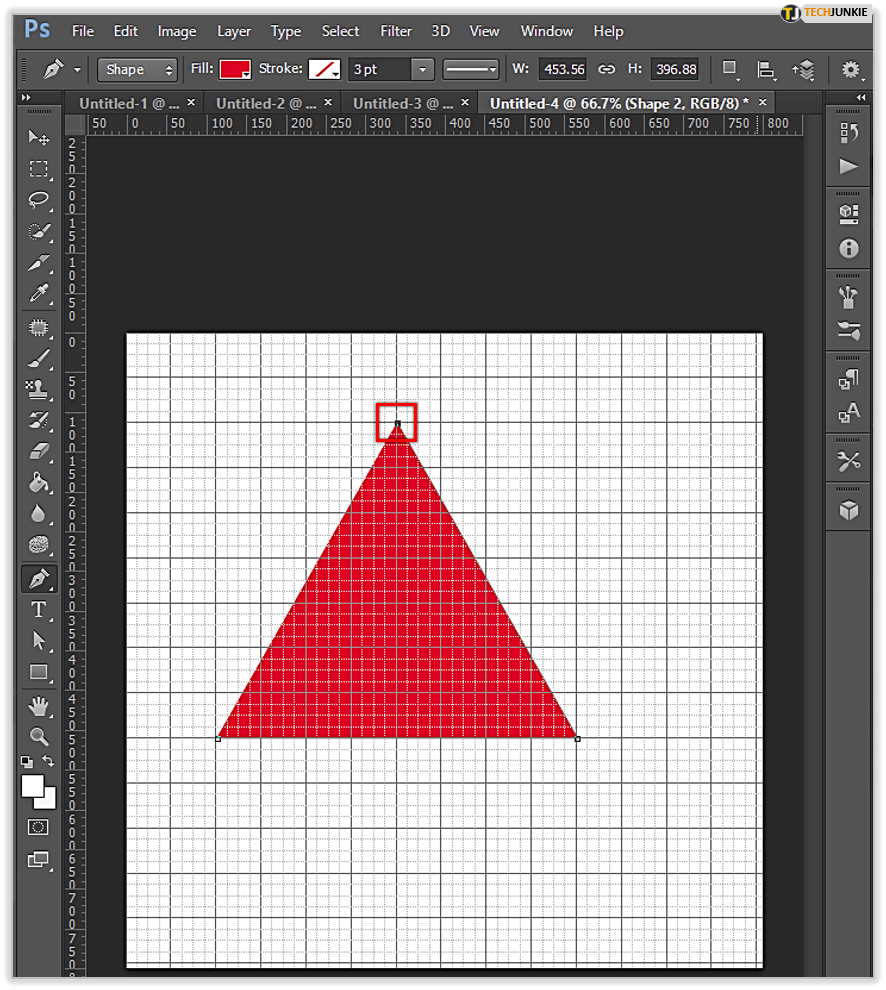
Task: Open the Brush Presets panel icon
Action: tap(849, 330)
